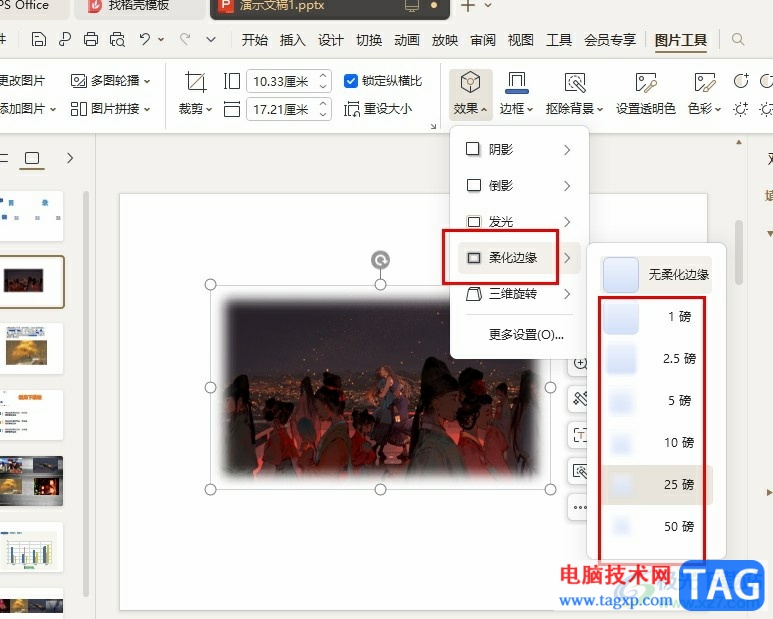773x619 pixels.
Task: Choose 10 磅 soft edge option
Action: click(656, 443)
